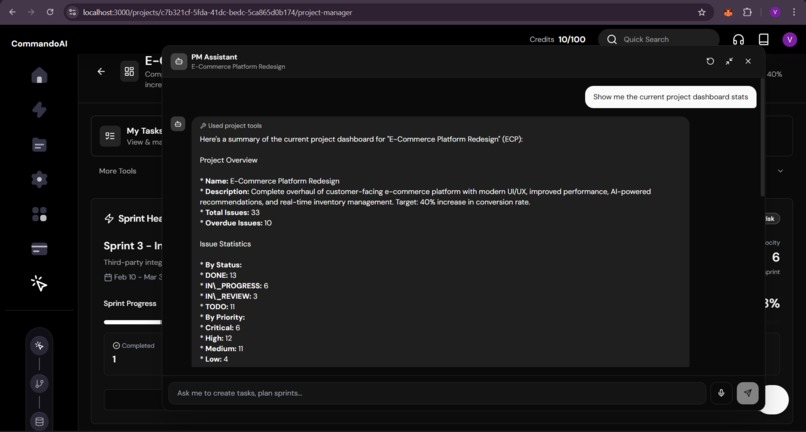
Task: Reload the page in the browser
Action: [50, 12]
